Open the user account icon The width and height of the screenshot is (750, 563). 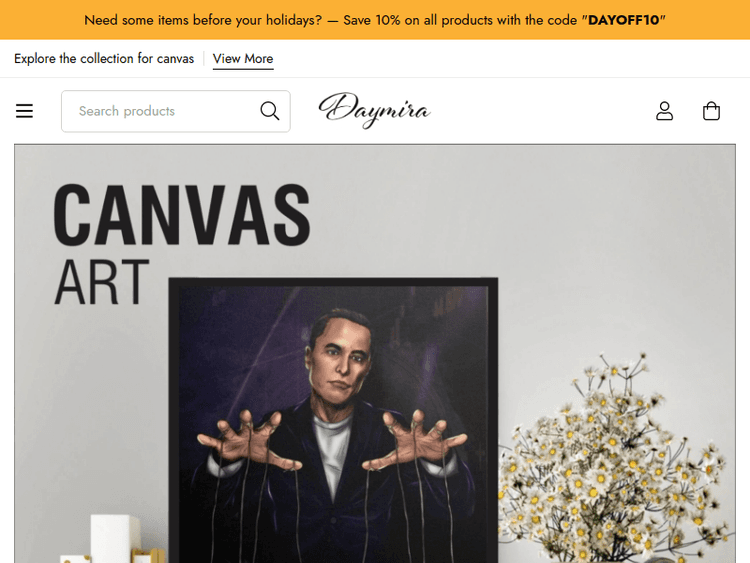coord(664,111)
